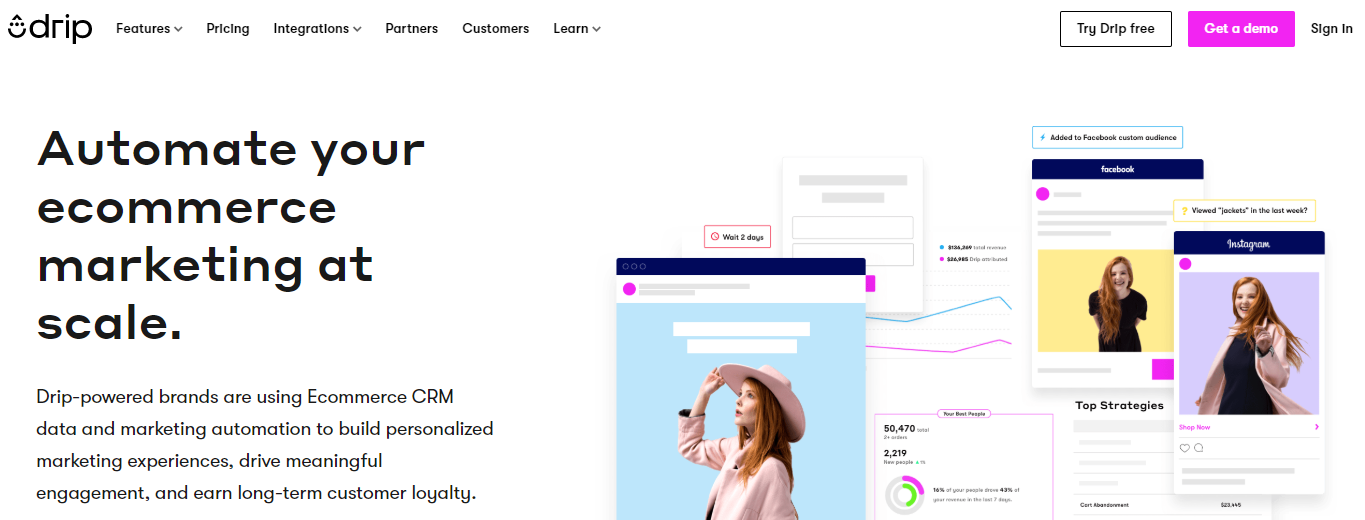Click the heart icon on the Instagram card
The image size is (1365, 520).
coord(1185,447)
